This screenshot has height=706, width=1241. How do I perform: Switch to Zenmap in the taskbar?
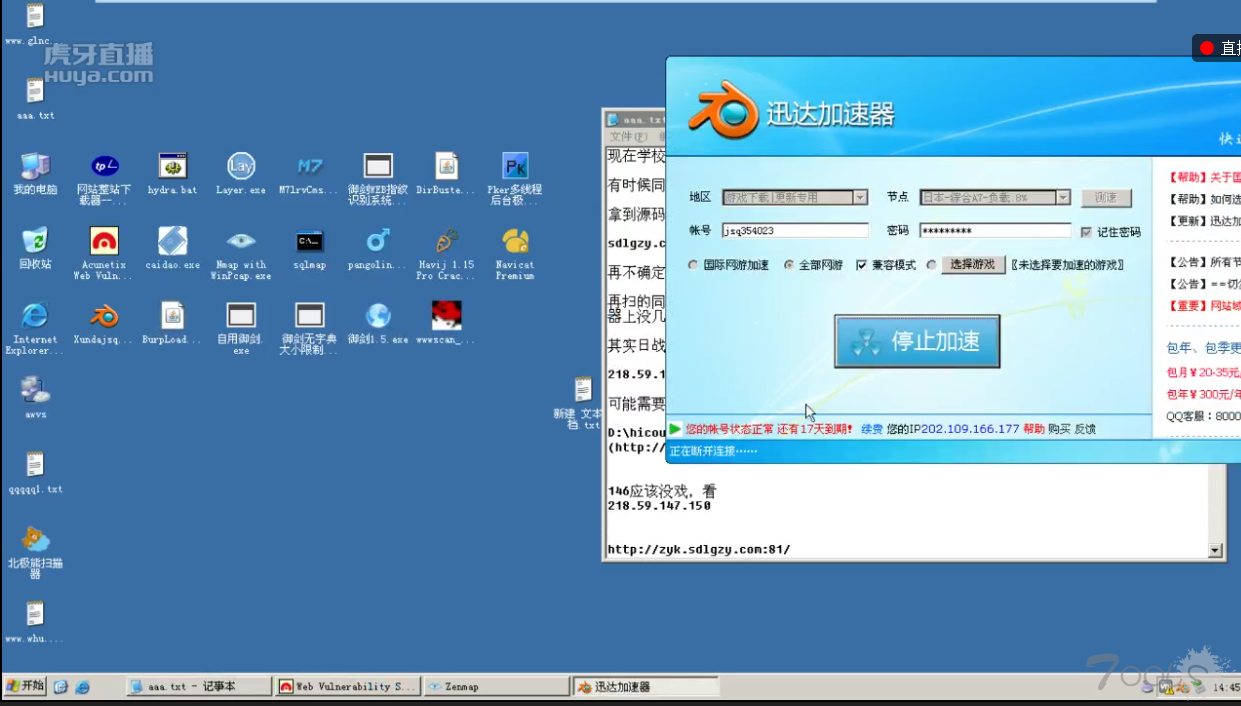pos(494,687)
